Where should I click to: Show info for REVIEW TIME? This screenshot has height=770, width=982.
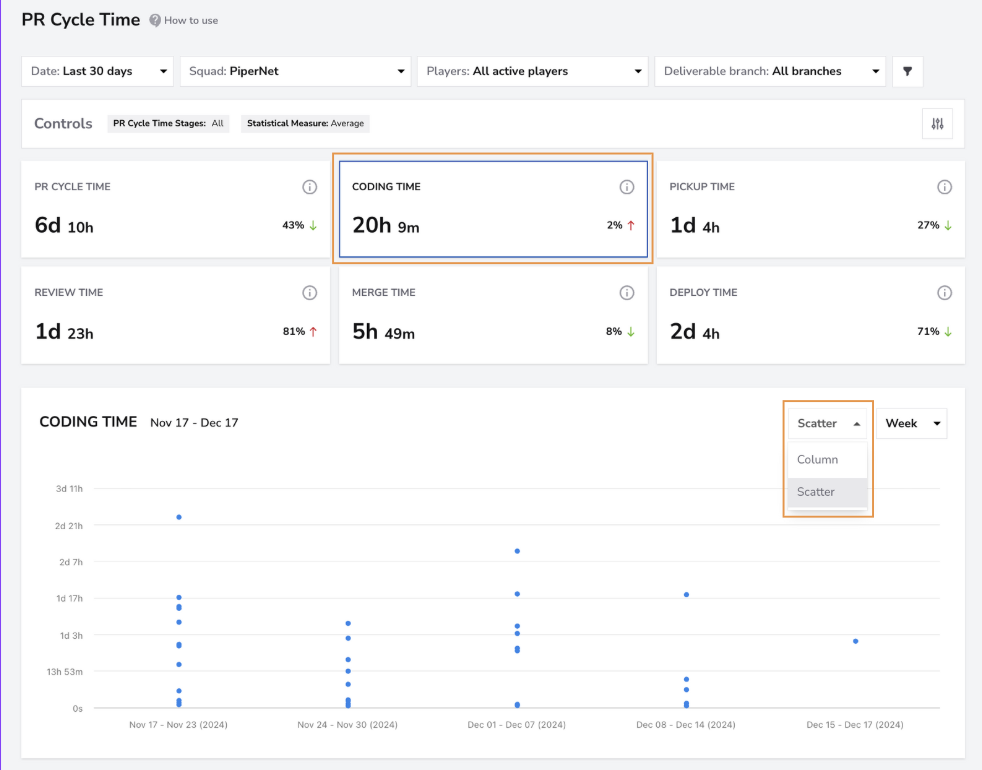[x=309, y=293]
